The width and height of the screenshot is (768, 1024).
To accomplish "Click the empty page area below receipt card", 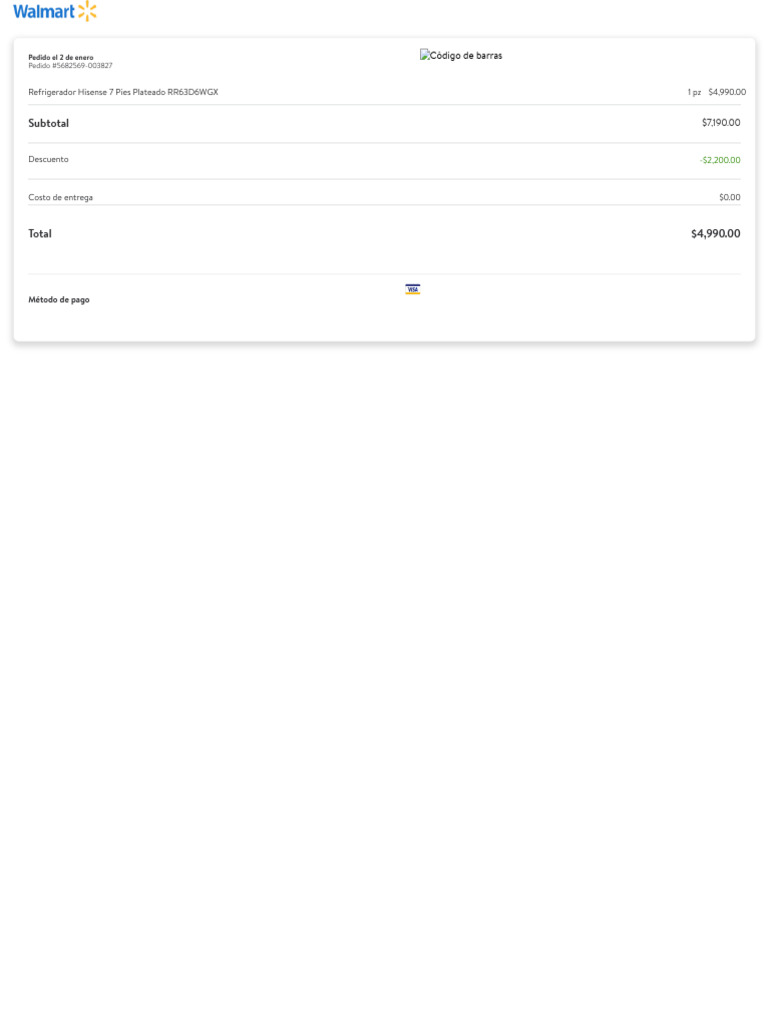I will 384,650.
